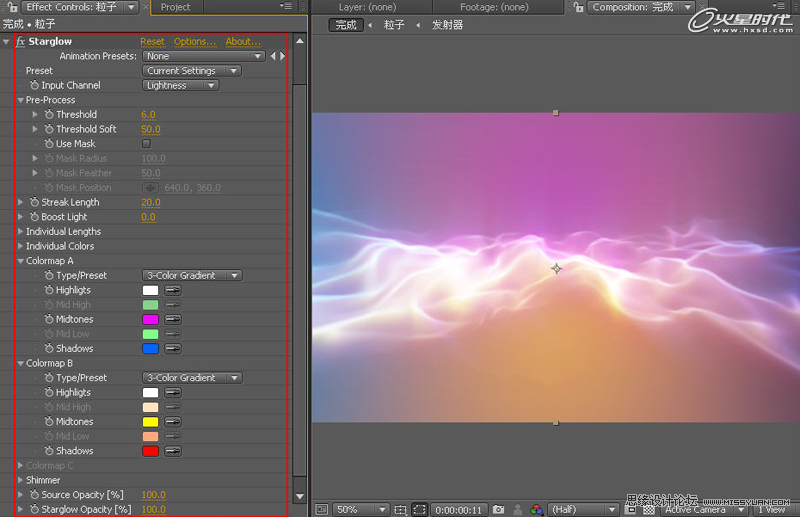
Task: Click Colormap B Shadows eyedropper
Action: pos(173,451)
